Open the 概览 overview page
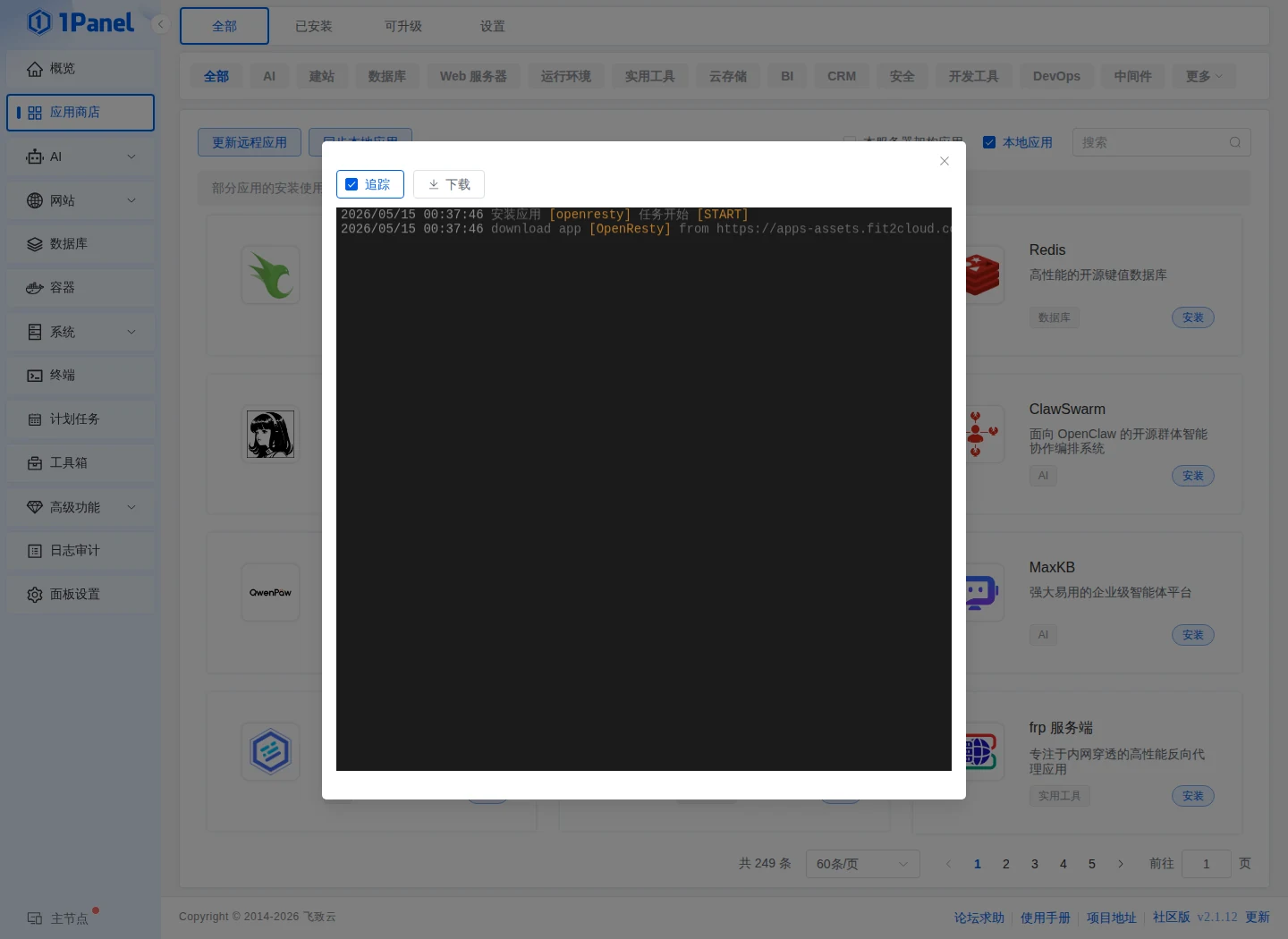1288x939 pixels. point(80,69)
